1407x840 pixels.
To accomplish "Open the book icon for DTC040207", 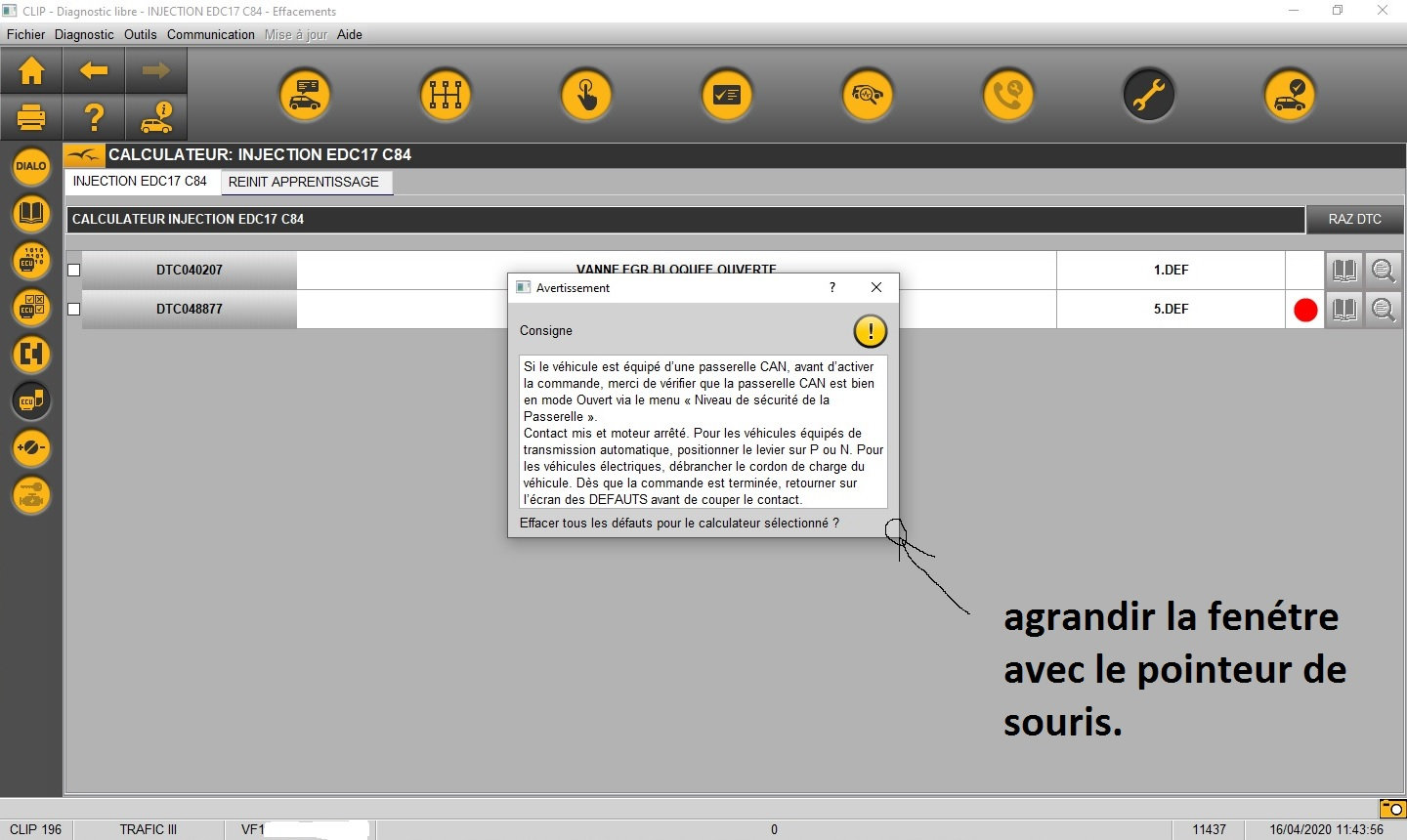I will [x=1344, y=271].
